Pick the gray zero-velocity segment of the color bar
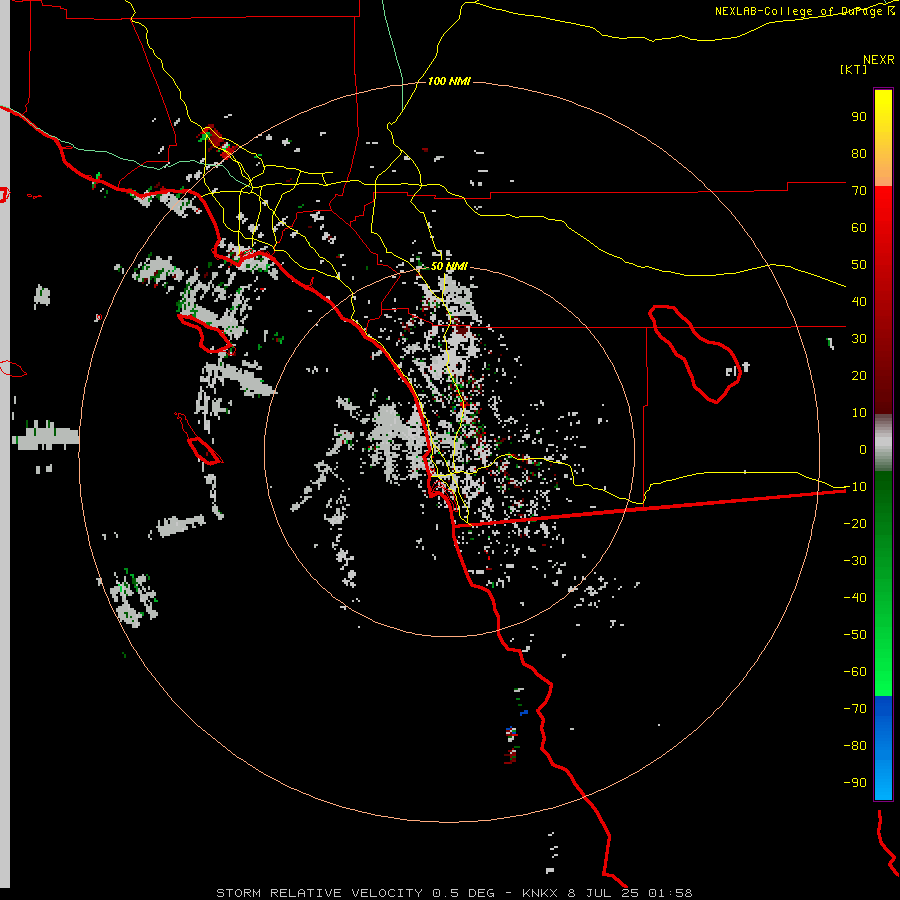Viewport: 900px width, 900px height. click(883, 442)
